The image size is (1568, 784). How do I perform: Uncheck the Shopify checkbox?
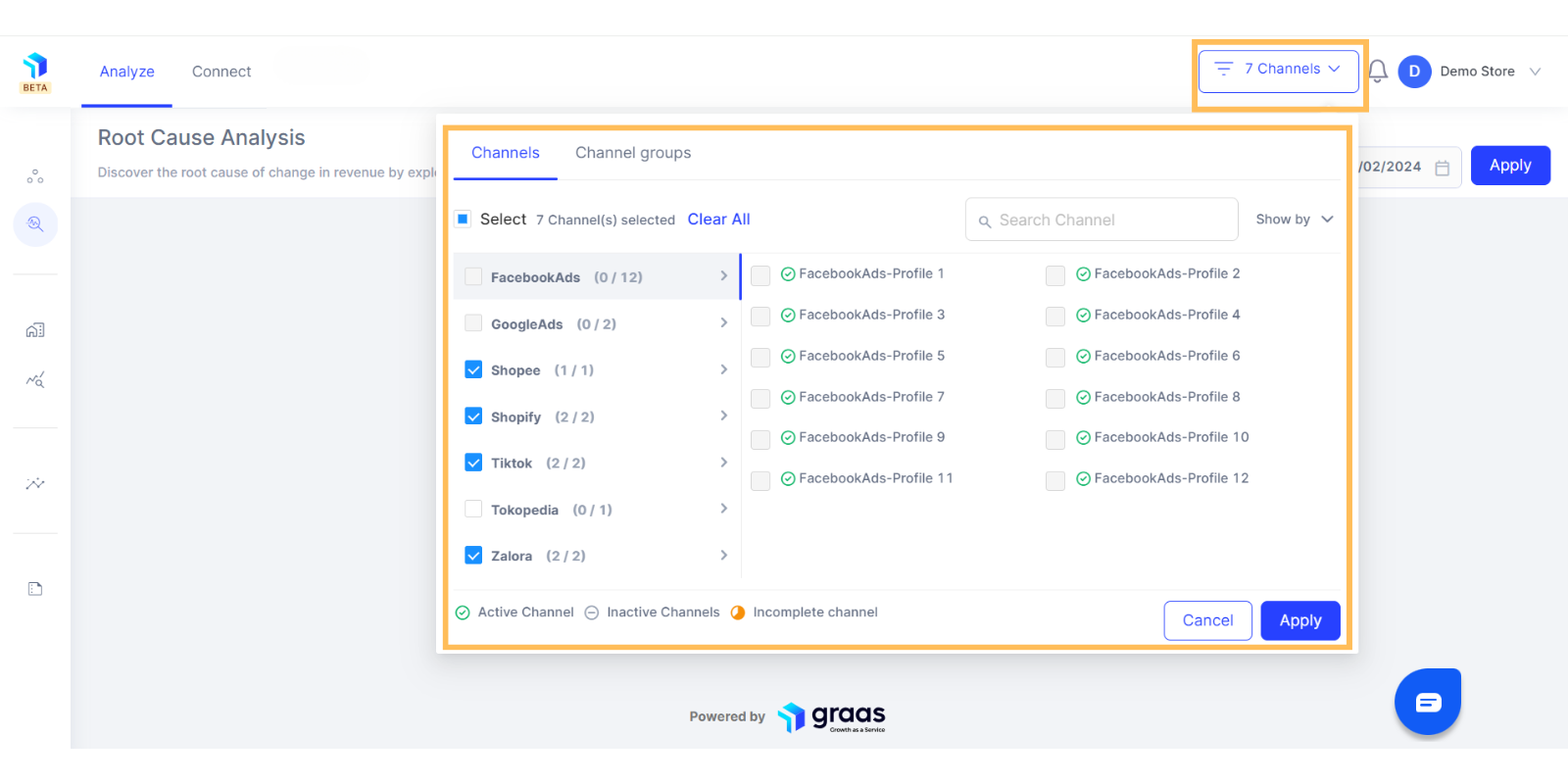click(473, 416)
